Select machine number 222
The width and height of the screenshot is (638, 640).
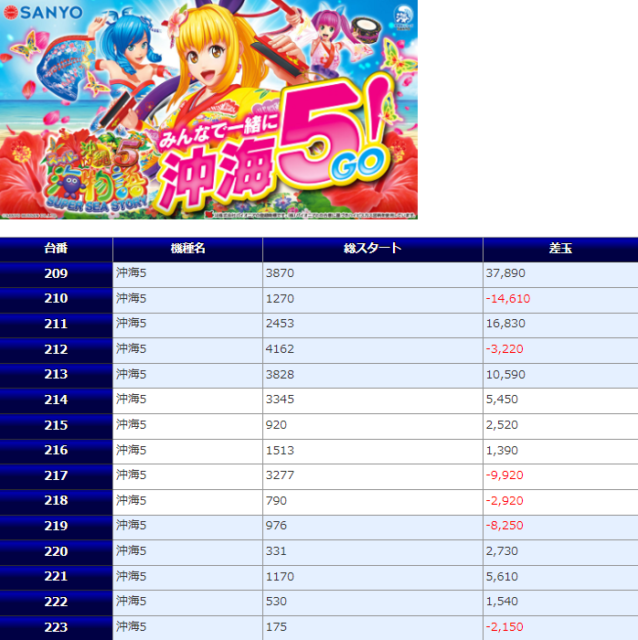coord(56,602)
